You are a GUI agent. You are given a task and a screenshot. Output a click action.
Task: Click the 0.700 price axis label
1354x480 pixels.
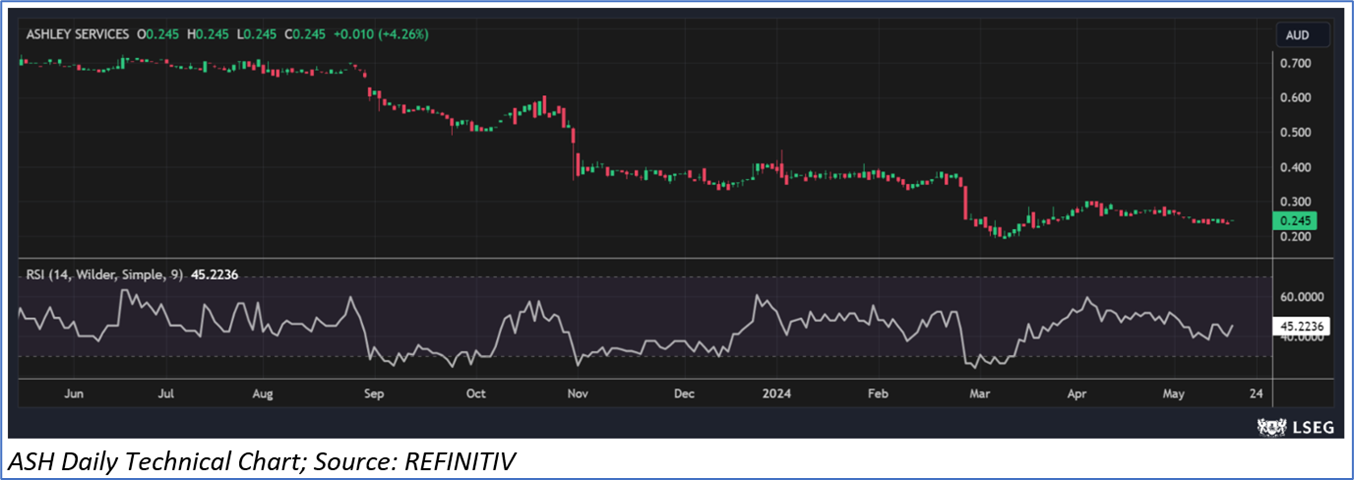[x=1297, y=63]
